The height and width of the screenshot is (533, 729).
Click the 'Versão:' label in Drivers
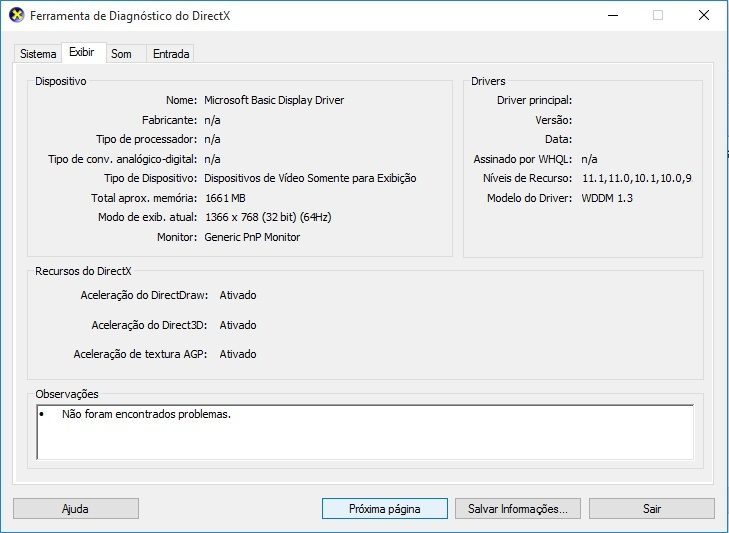pos(554,120)
